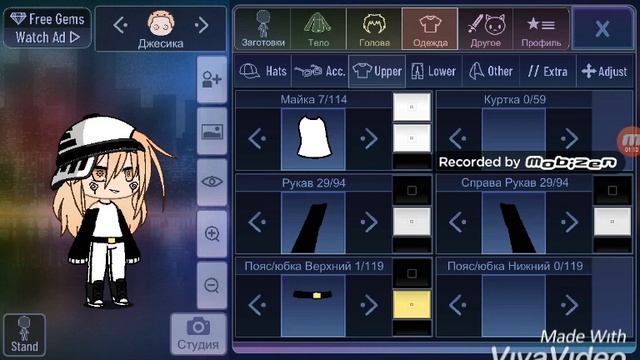Select the Extra subcategory
This screenshot has height=360, width=640.
548,71
